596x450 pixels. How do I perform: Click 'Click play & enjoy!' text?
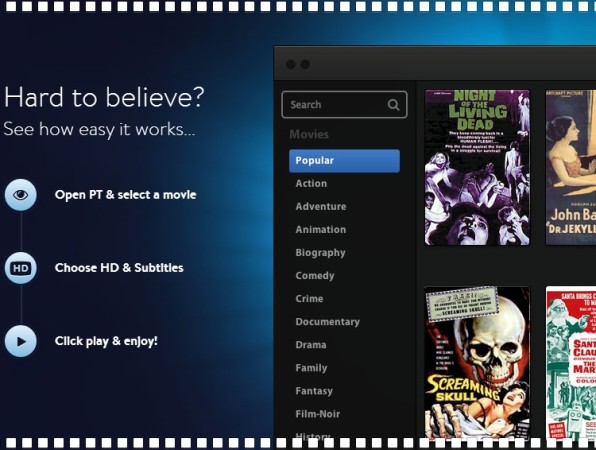[x=106, y=341]
